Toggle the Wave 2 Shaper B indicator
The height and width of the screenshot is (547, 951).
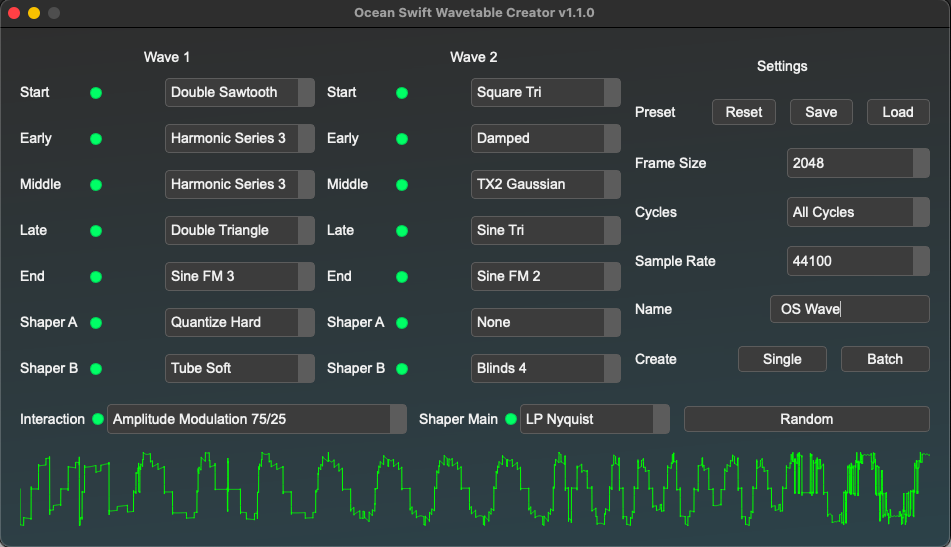point(402,369)
